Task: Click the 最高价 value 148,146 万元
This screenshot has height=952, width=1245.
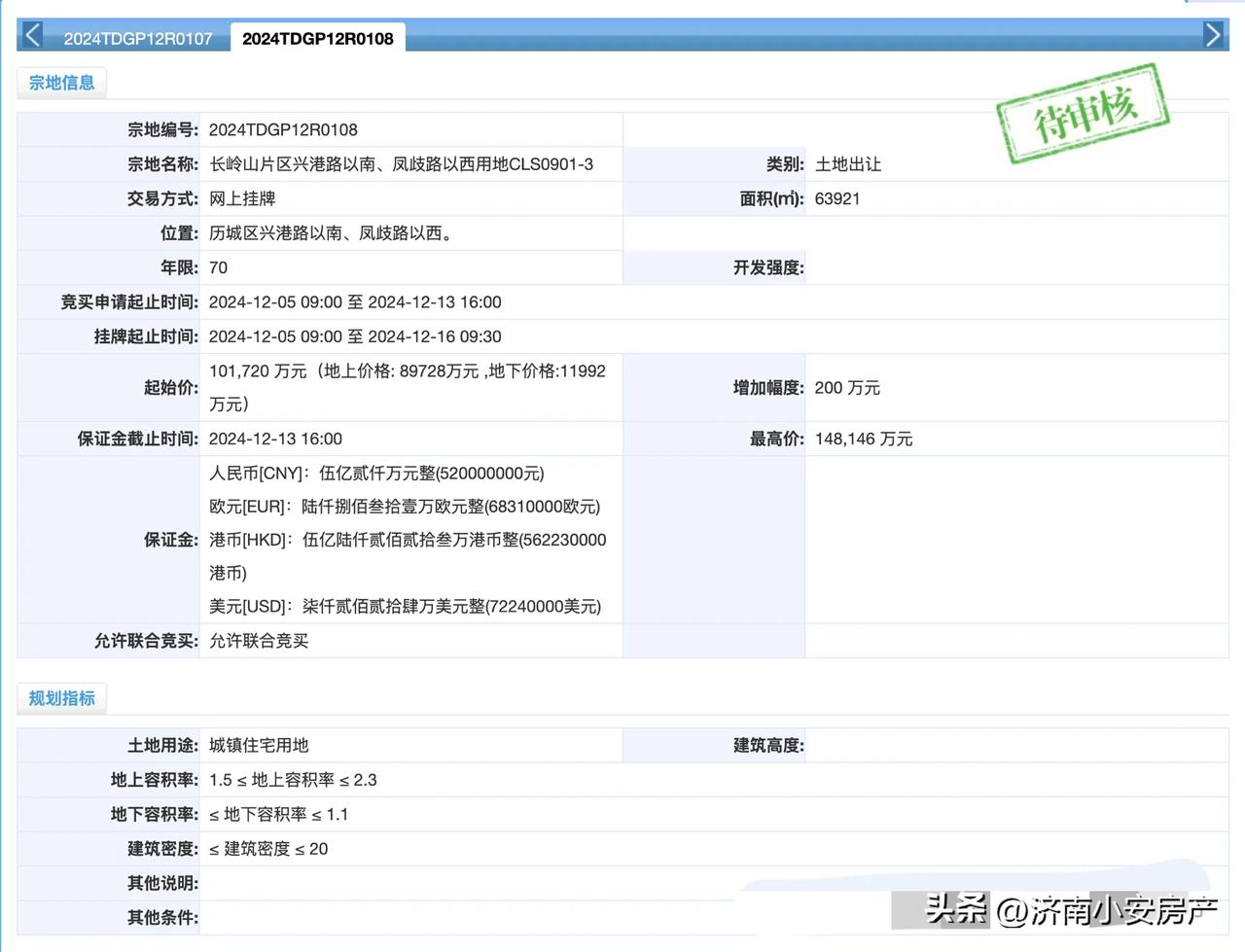Action: pos(864,439)
